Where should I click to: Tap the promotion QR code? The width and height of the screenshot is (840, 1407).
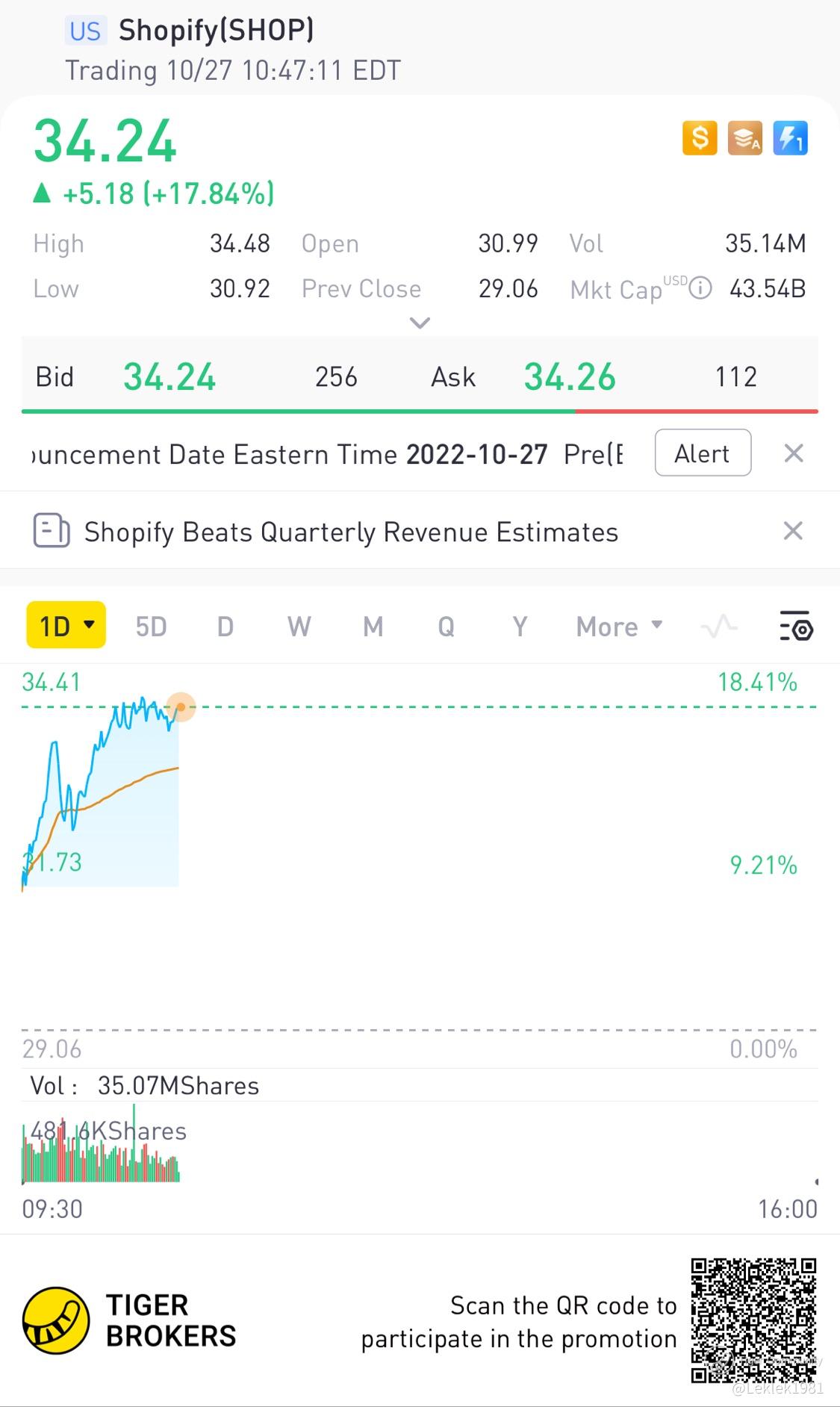(x=753, y=1320)
